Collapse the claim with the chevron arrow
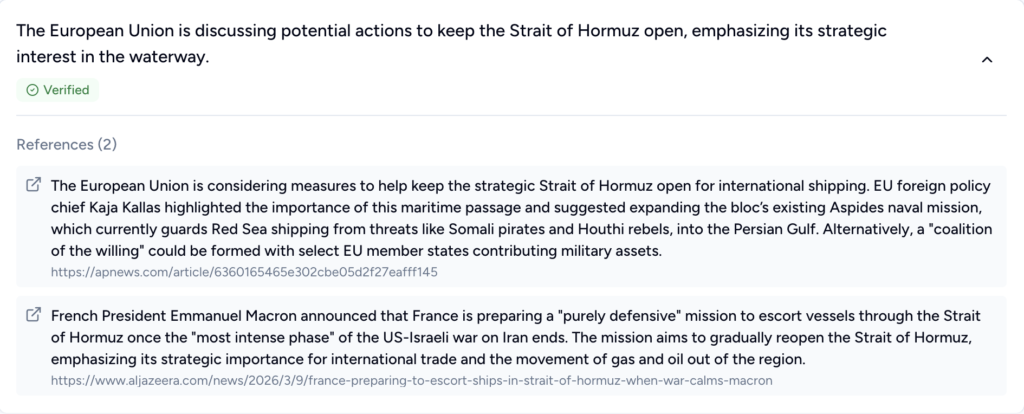Viewport: 1024px width, 414px height. click(x=987, y=60)
